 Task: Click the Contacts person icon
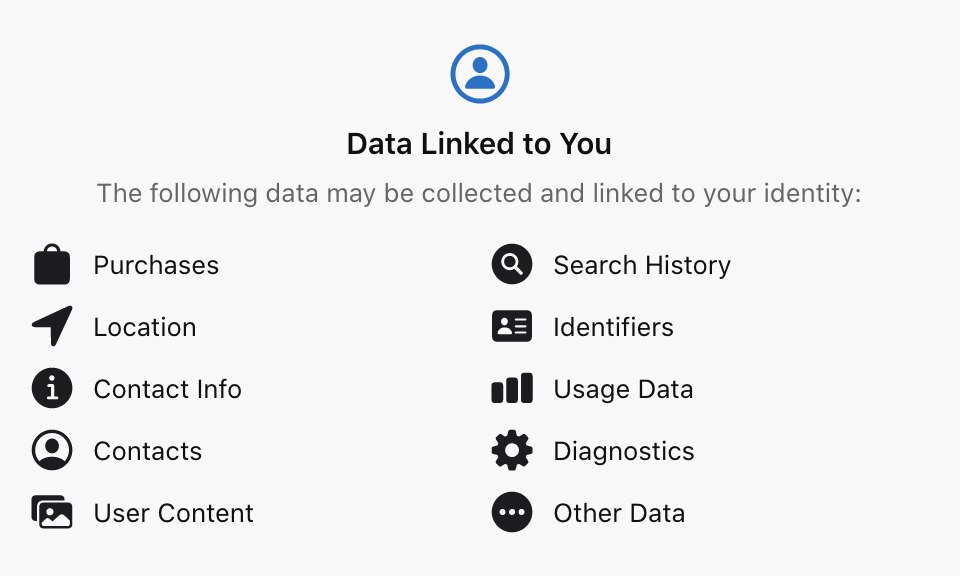tap(52, 451)
